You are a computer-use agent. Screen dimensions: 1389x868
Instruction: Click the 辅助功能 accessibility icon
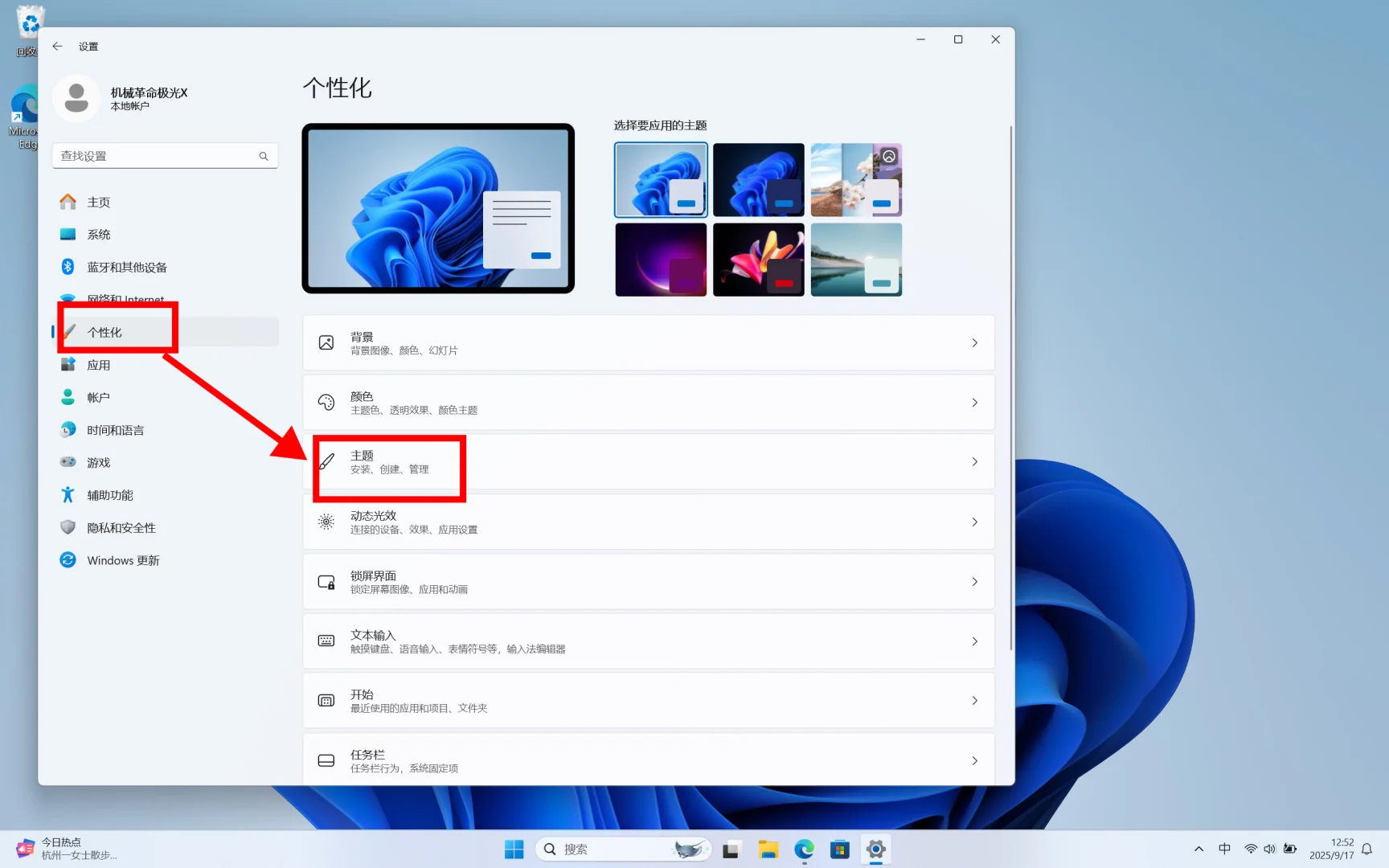click(x=68, y=495)
